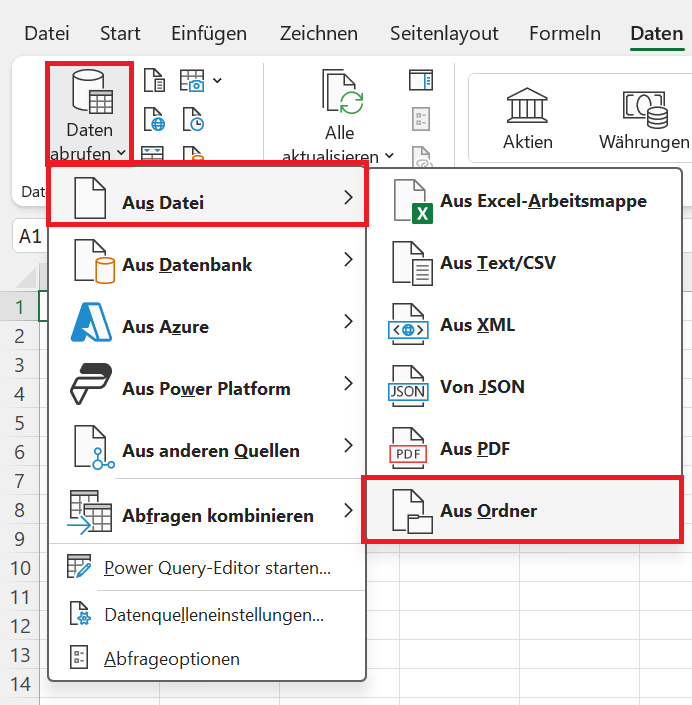Select row header 11
The image size is (692, 705).
point(20,597)
